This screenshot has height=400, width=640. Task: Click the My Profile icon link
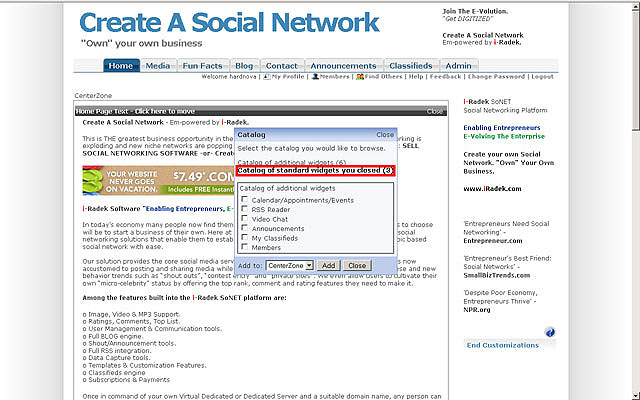pyautogui.click(x=265, y=76)
